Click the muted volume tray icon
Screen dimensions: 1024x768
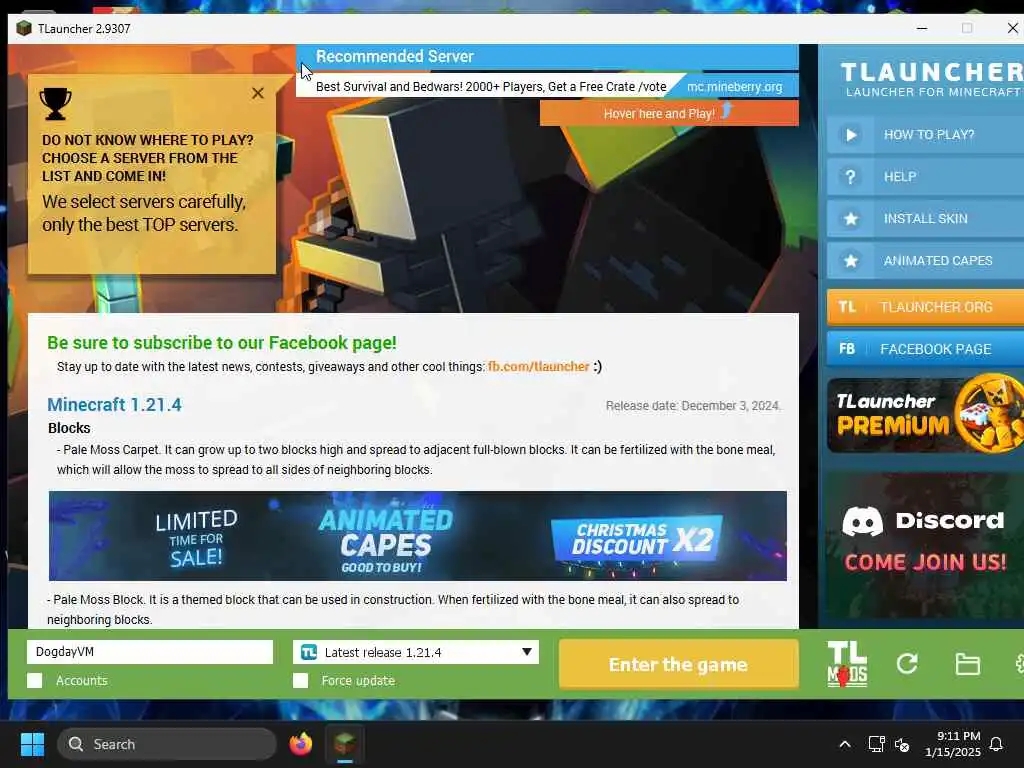[902, 744]
